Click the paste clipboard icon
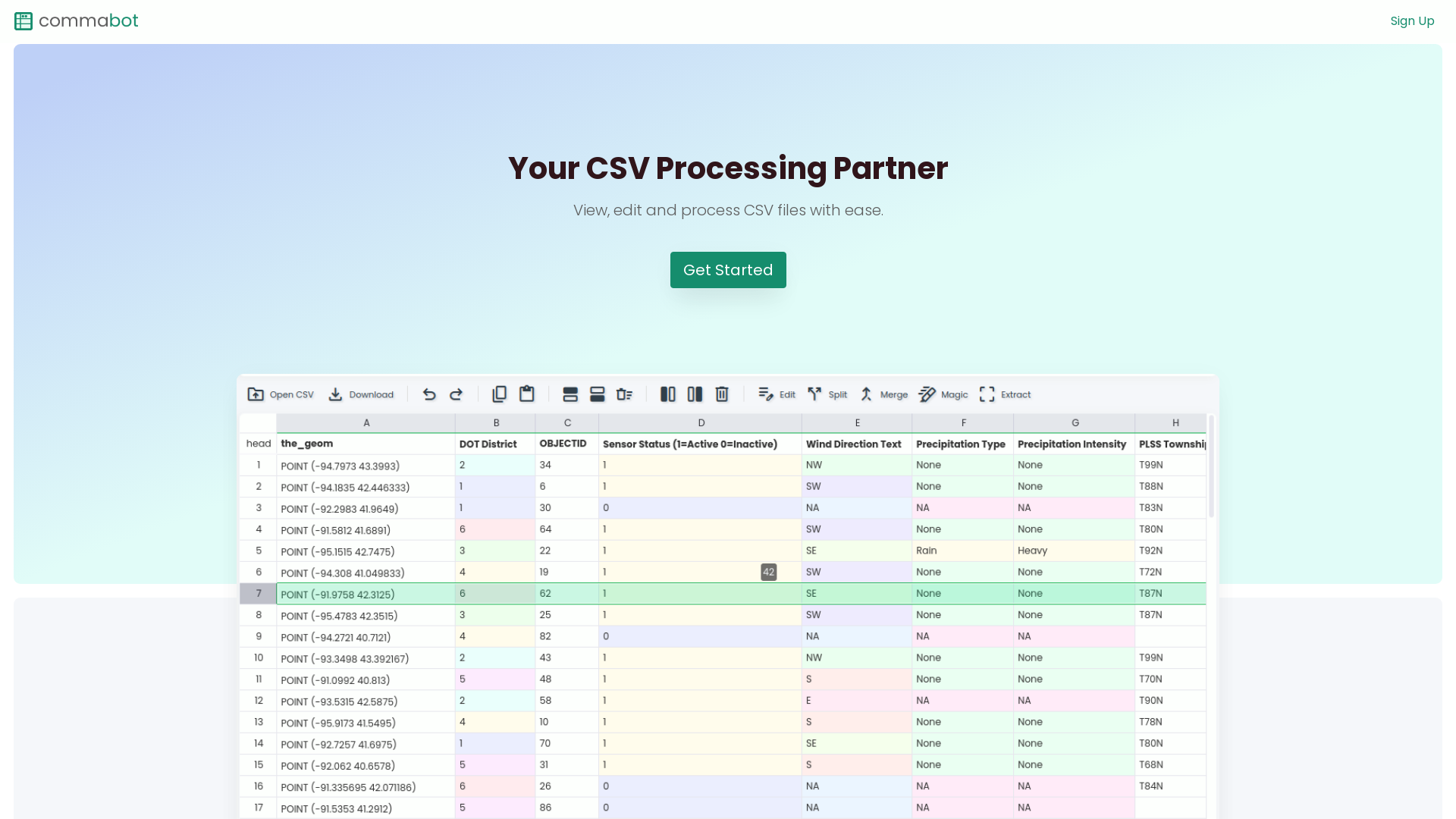 [526, 394]
